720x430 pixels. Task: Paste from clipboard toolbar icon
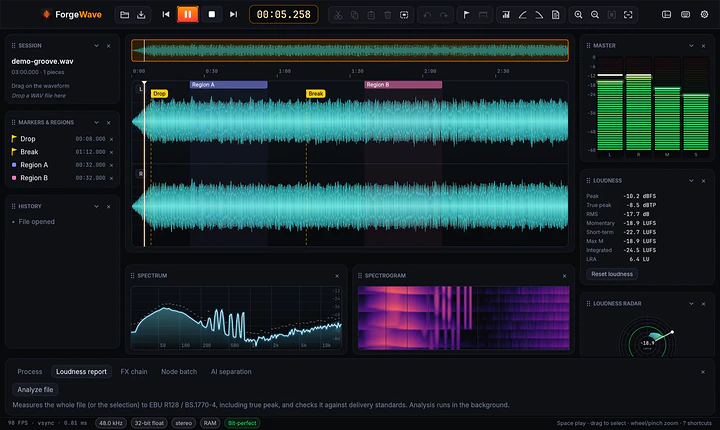[x=371, y=15]
